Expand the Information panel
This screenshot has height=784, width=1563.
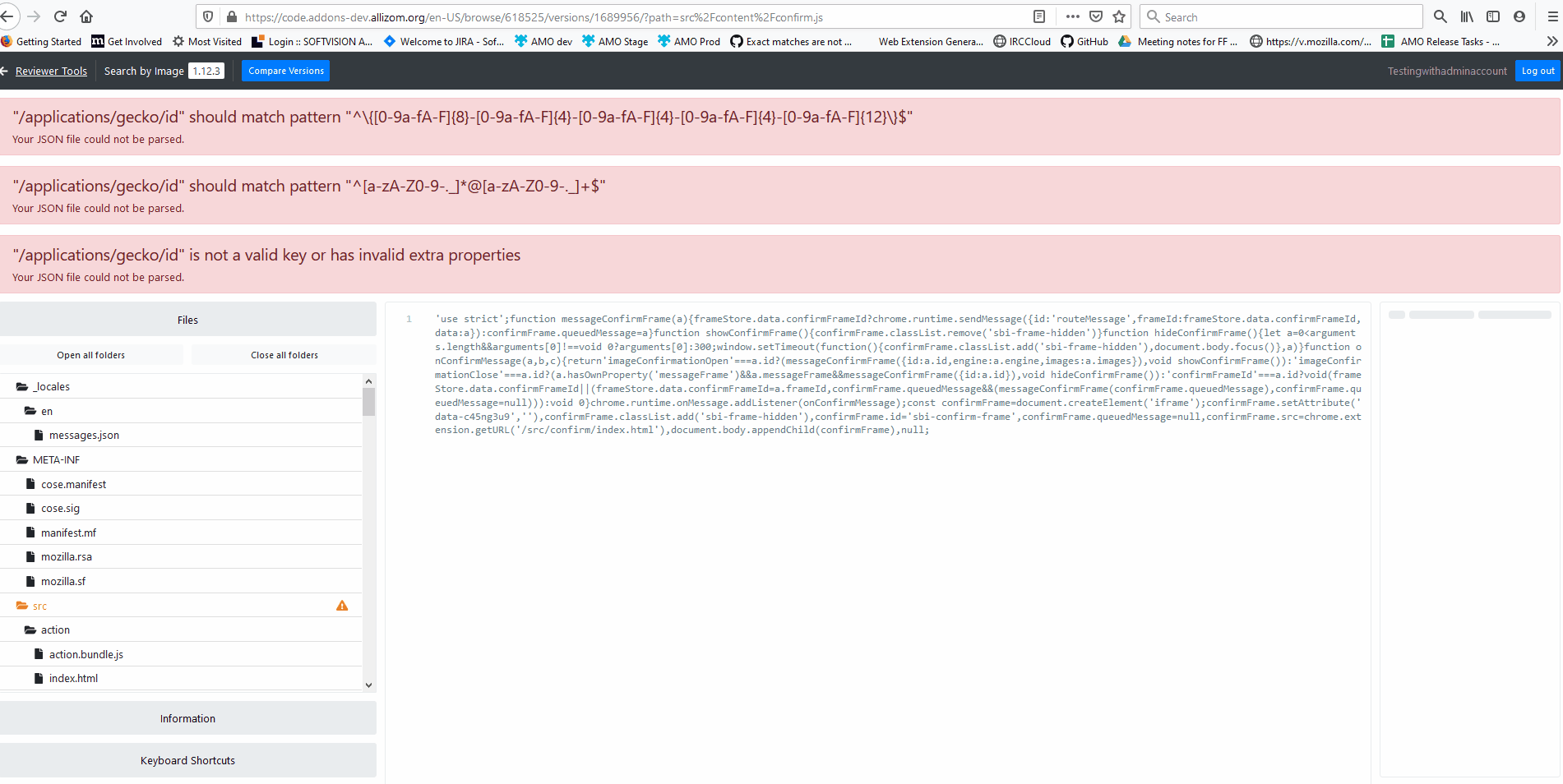click(187, 718)
